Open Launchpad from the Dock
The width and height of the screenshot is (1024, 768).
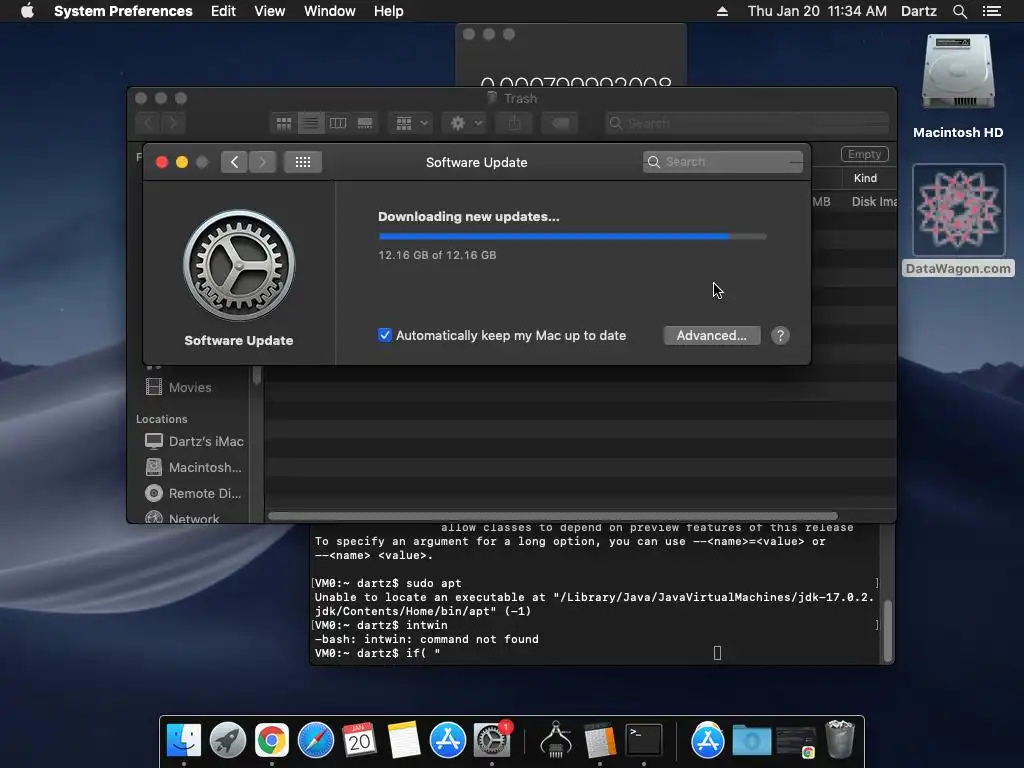tap(228, 740)
